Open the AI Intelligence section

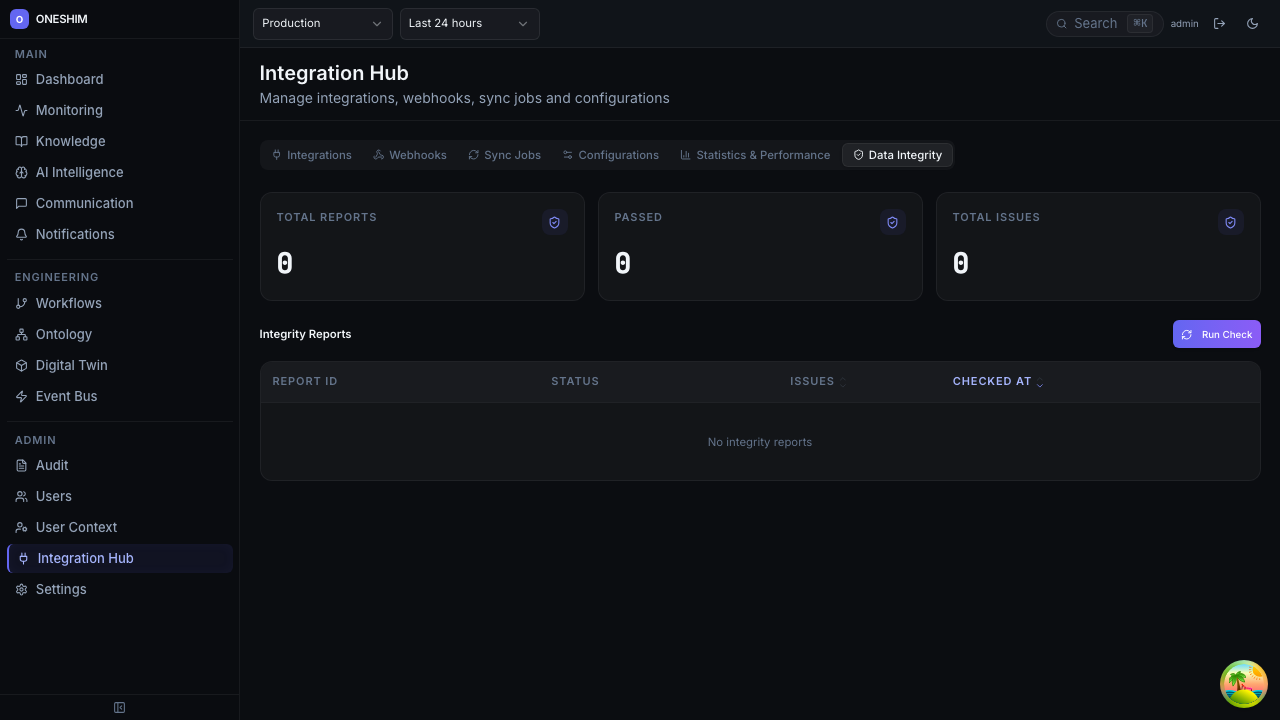coord(79,172)
